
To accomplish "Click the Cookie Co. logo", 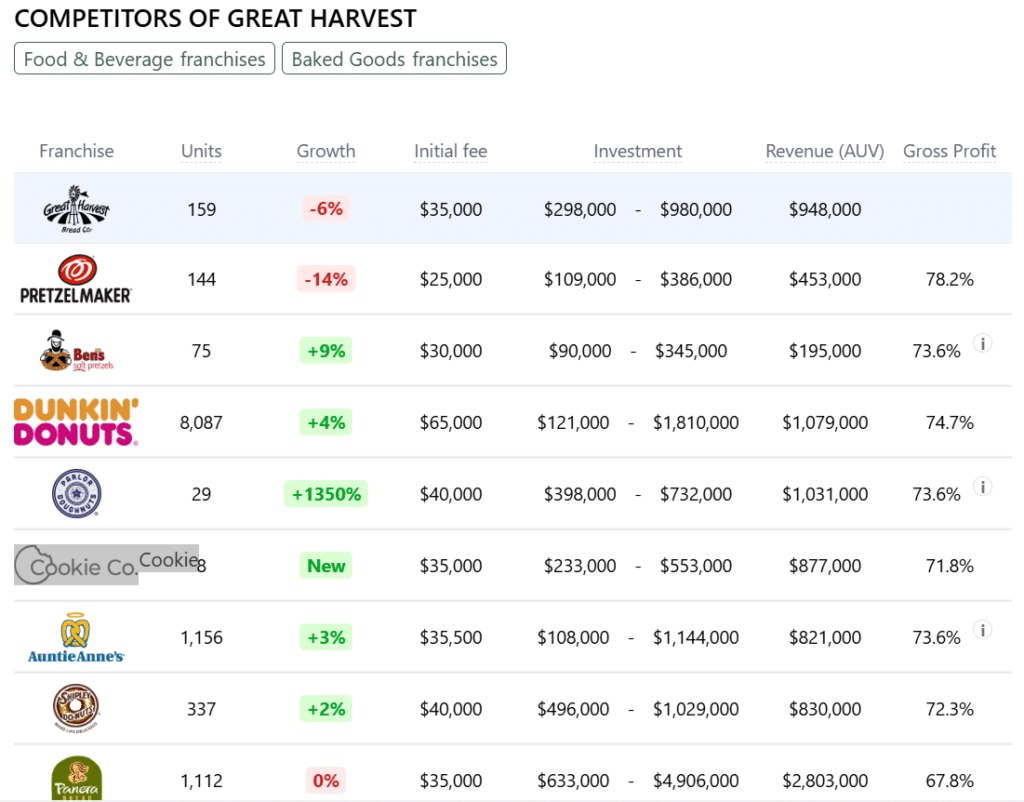I will (x=76, y=565).
